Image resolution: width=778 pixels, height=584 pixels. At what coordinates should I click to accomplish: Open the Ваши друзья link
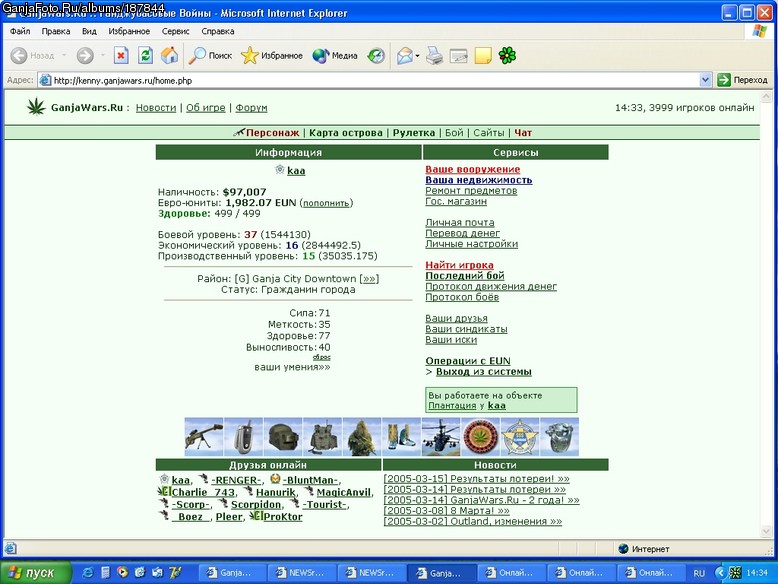click(456, 319)
